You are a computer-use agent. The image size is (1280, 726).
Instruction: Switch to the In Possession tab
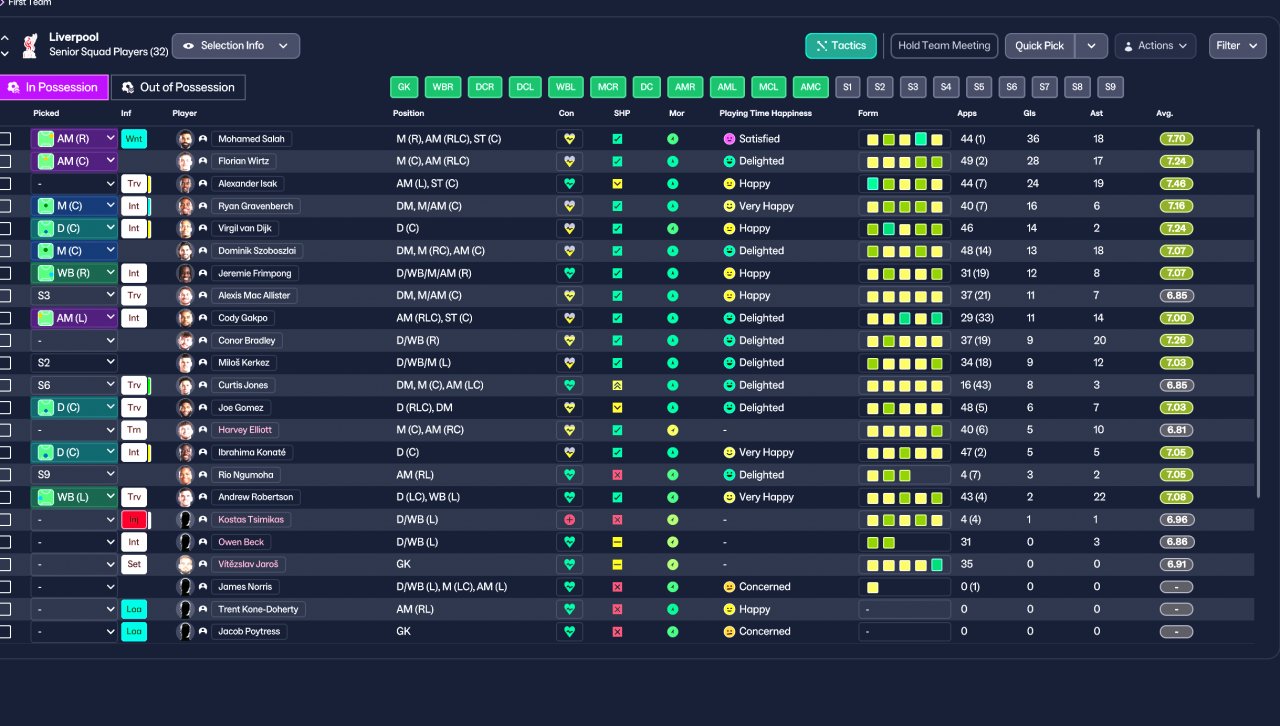[x=54, y=87]
